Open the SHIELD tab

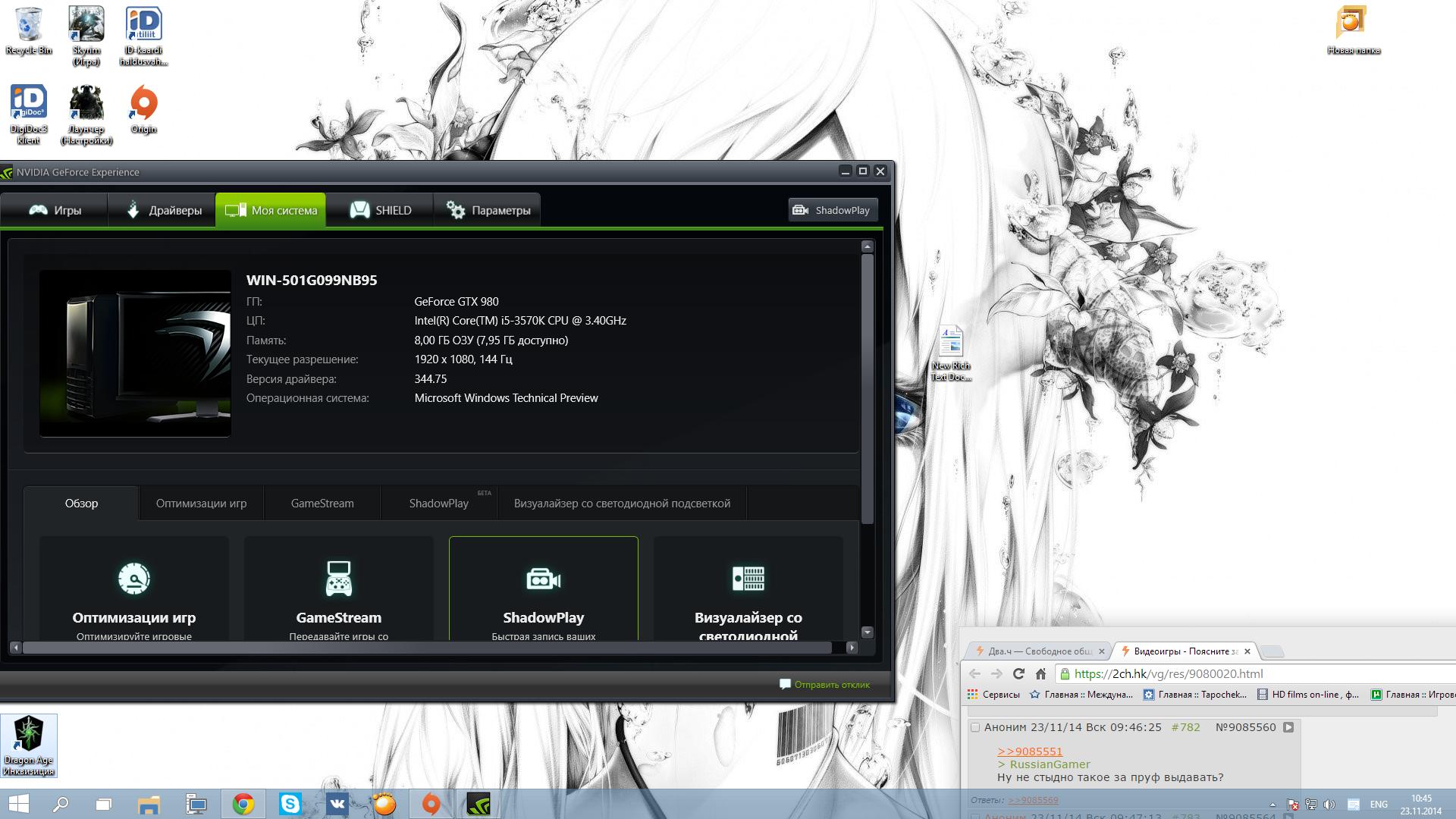[x=380, y=210]
